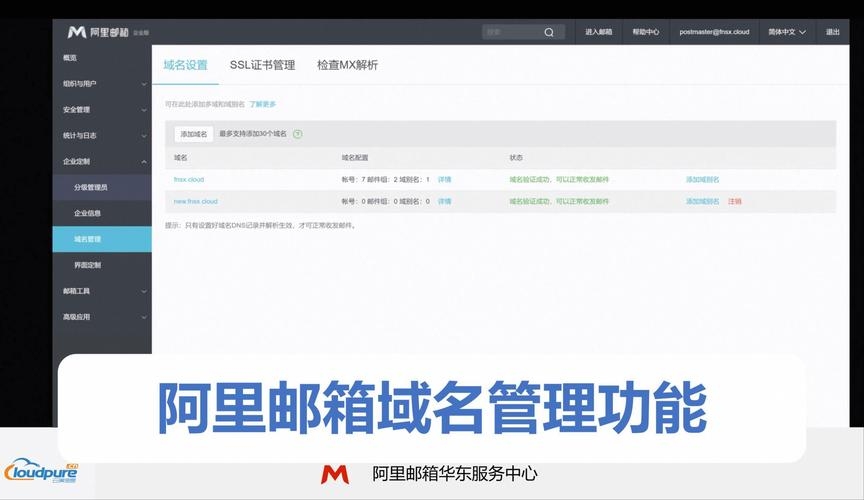Open 进入邮箱 in the top bar

point(598,32)
